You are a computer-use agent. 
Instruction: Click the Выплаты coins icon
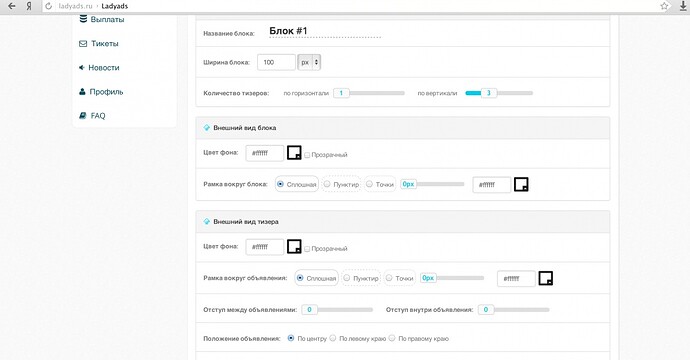pos(83,19)
